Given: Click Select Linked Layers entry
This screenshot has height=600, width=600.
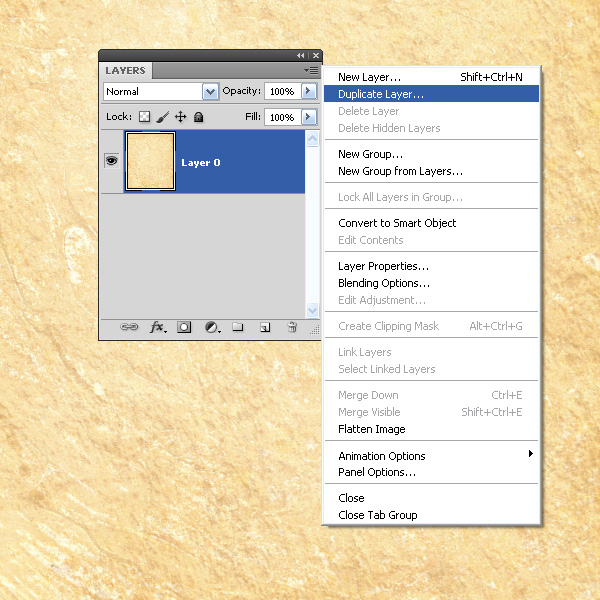Looking at the screenshot, I should pyautogui.click(x=431, y=369).
